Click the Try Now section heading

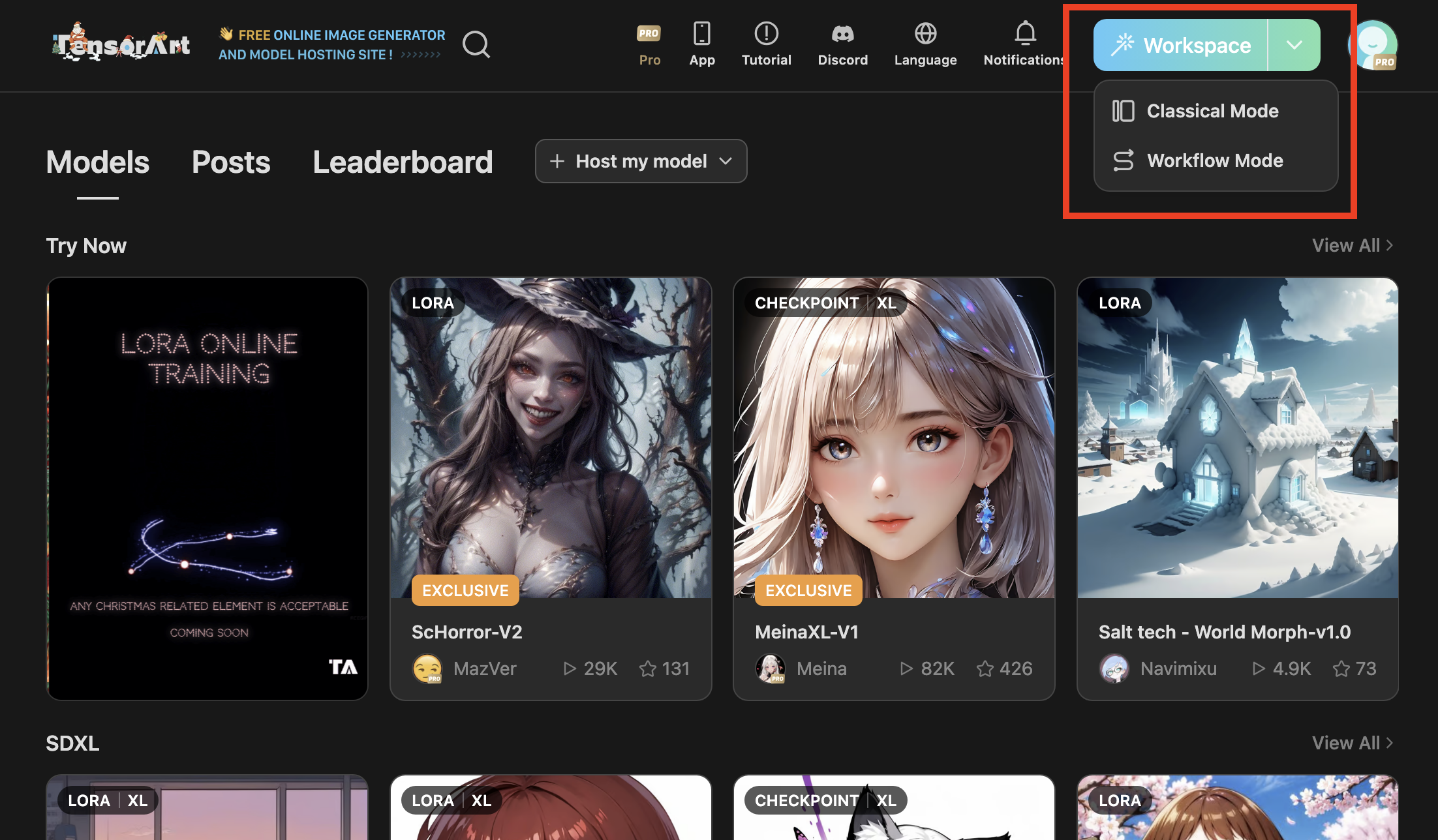coord(86,246)
